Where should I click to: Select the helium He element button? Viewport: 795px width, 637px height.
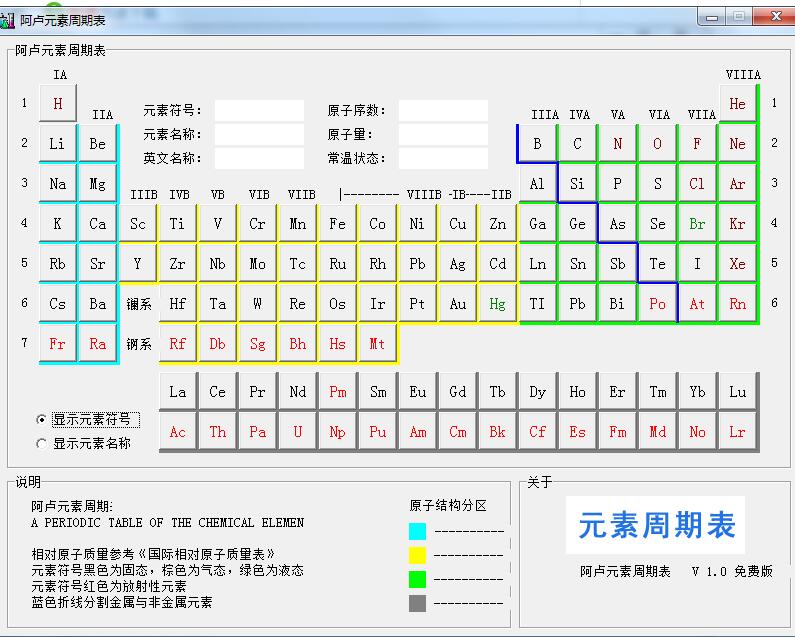738,103
